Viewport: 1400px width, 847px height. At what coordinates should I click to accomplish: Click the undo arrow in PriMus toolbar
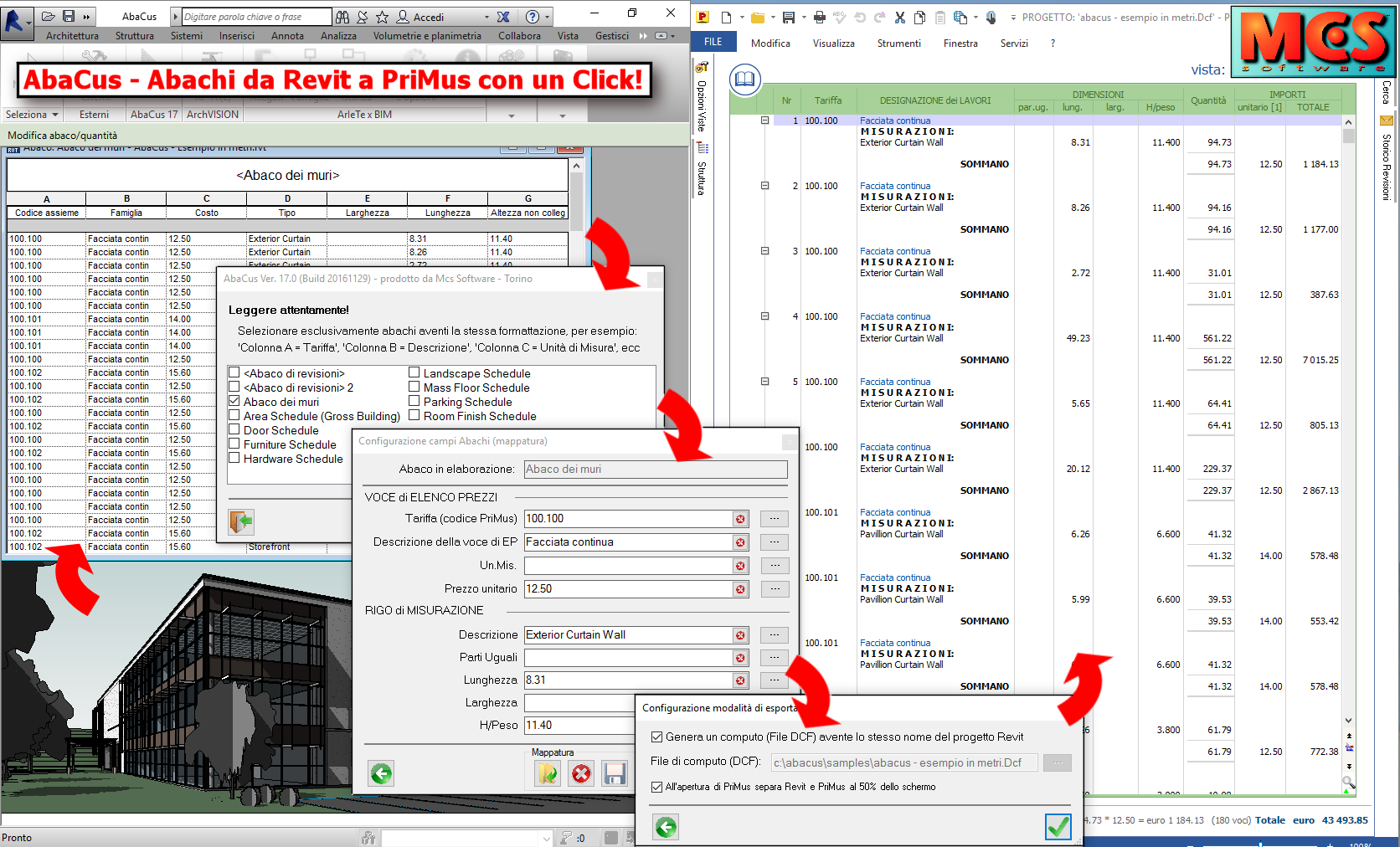coord(860,17)
